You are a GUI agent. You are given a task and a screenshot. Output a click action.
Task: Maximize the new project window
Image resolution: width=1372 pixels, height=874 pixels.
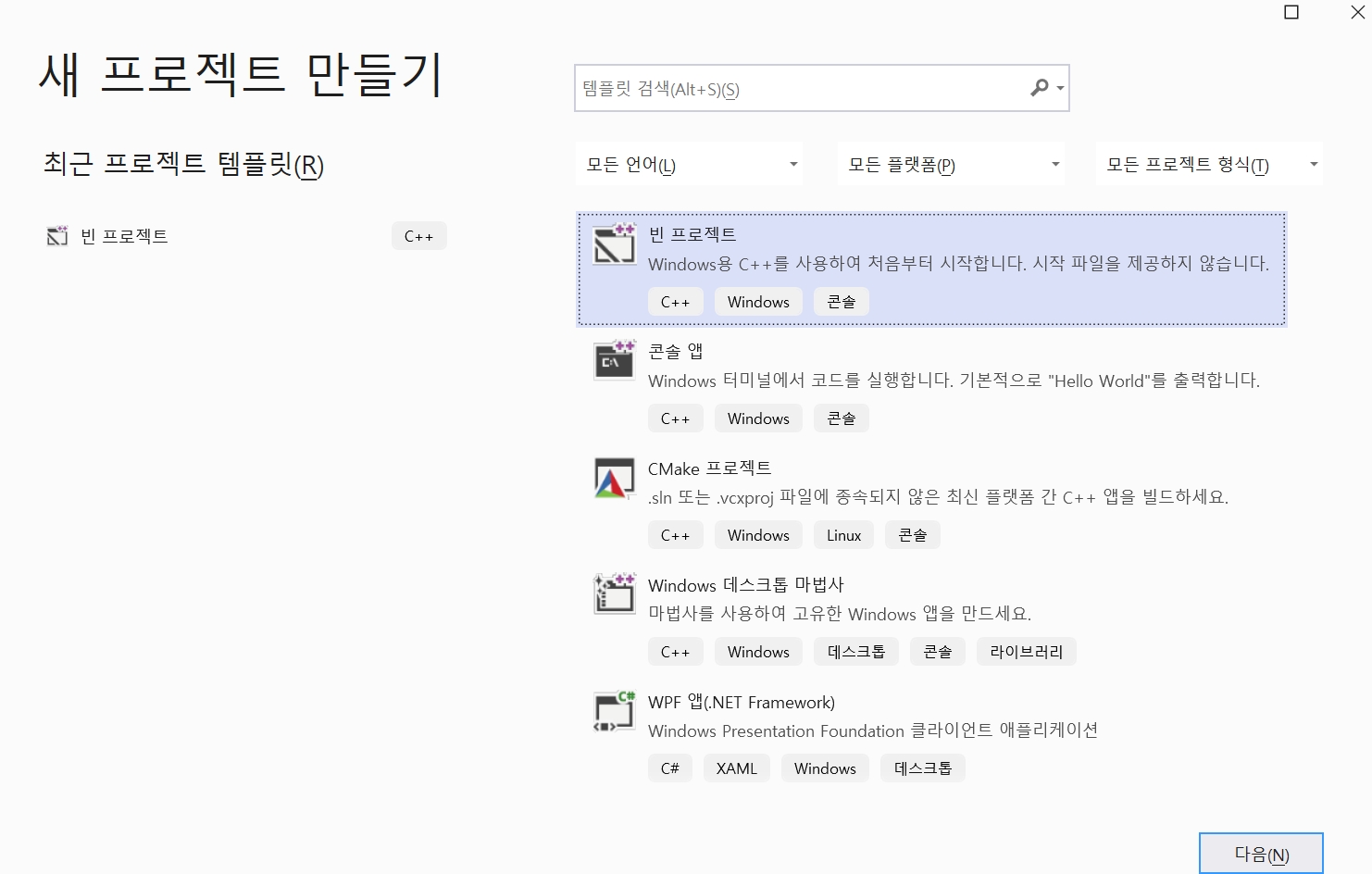[x=1291, y=12]
